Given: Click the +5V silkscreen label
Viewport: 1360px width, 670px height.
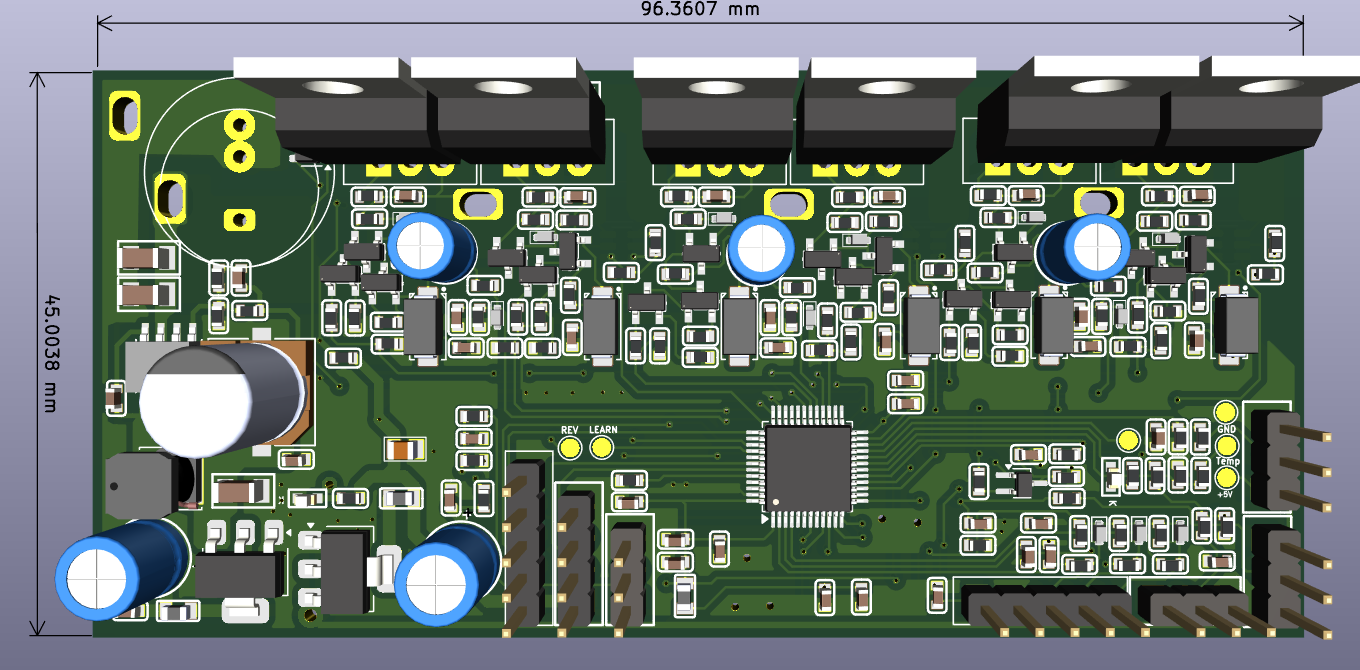Looking at the screenshot, I should 1225,494.
